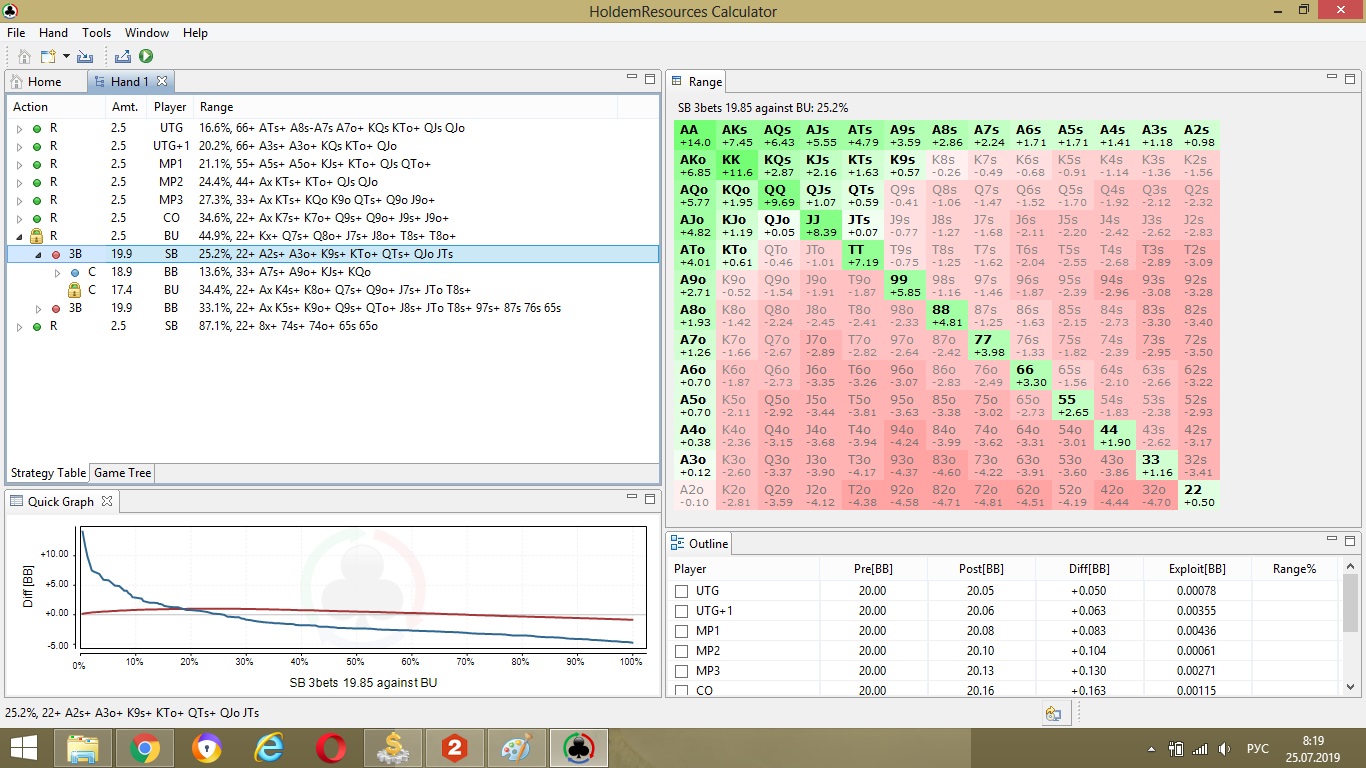This screenshot has width=1366, height=768.
Task: Minimize the Range panel
Action: 1331,77
